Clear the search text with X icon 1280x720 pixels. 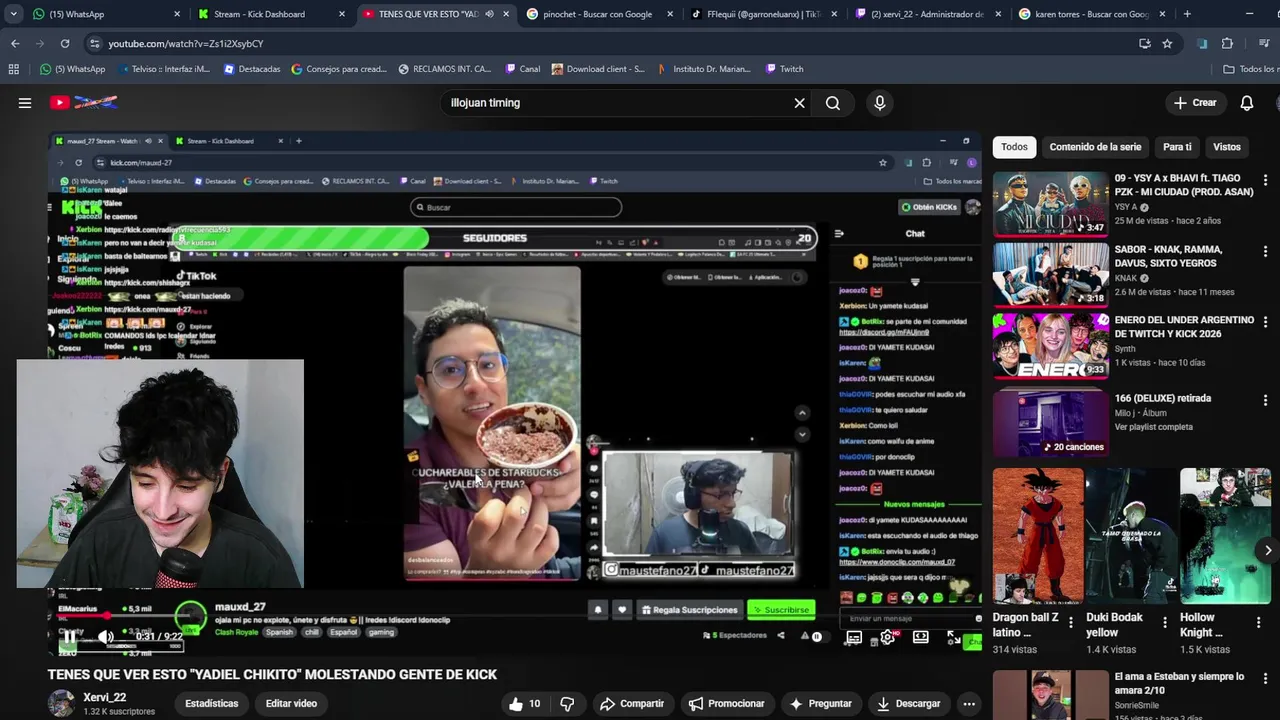pyautogui.click(x=799, y=103)
